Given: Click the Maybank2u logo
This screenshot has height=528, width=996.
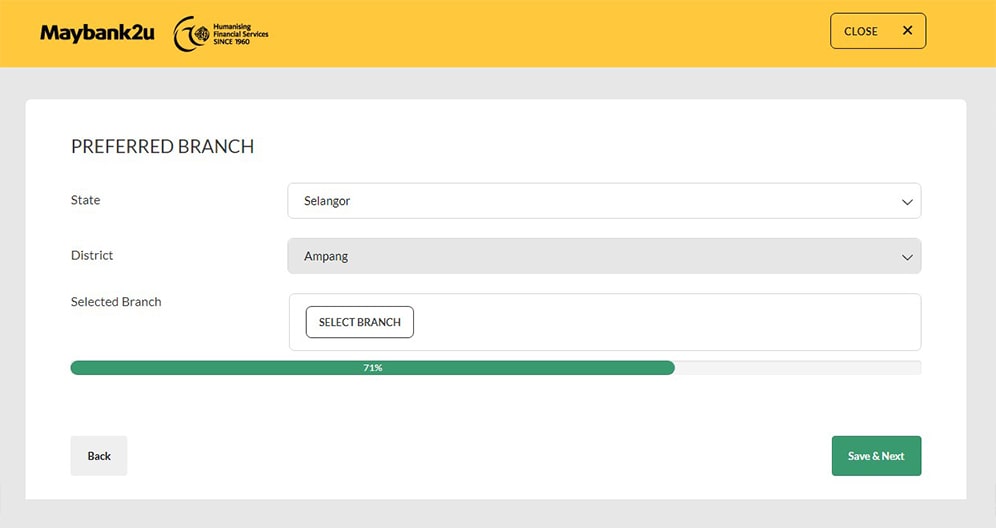Looking at the screenshot, I should [97, 32].
